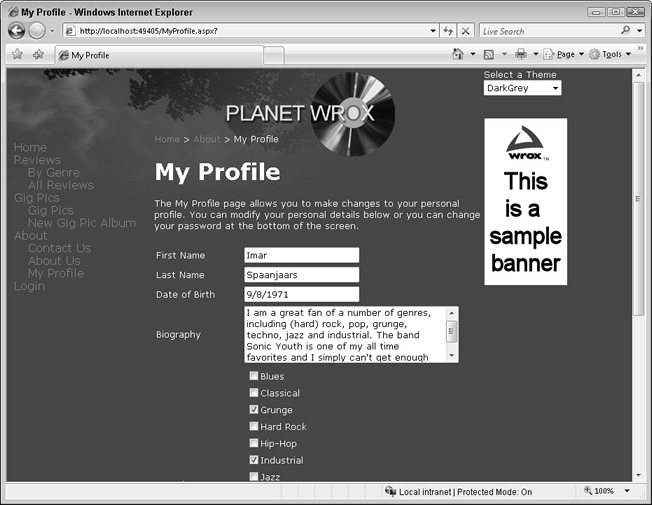Screen dimensions: 652x505
Task: Click Home in the breadcrumb trail
Action: (x=167, y=139)
